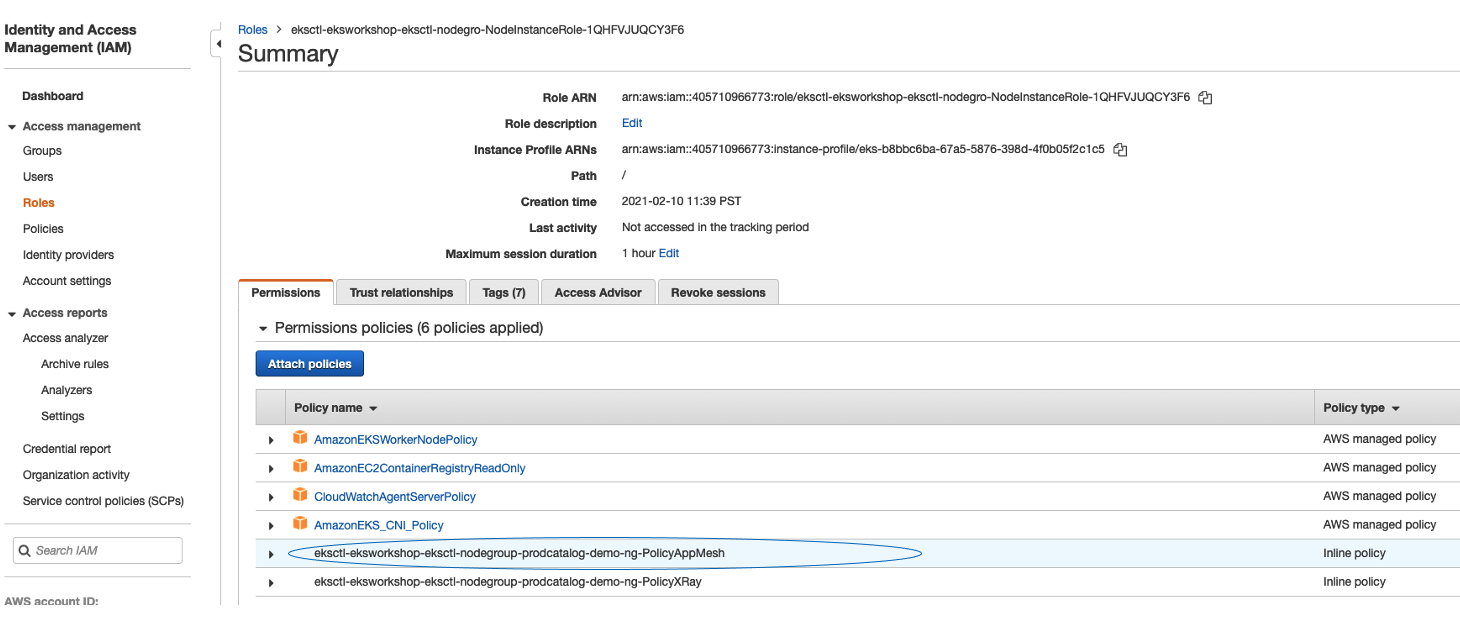Copy the Role ARN with the copy icon

click(1205, 98)
